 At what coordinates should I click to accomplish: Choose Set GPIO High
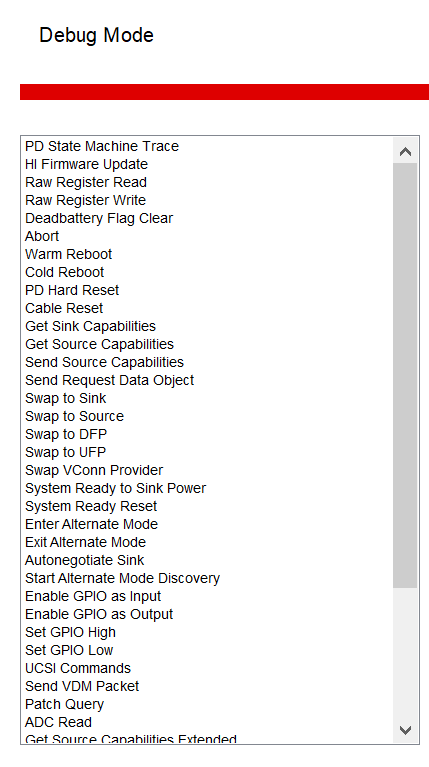click(70, 632)
